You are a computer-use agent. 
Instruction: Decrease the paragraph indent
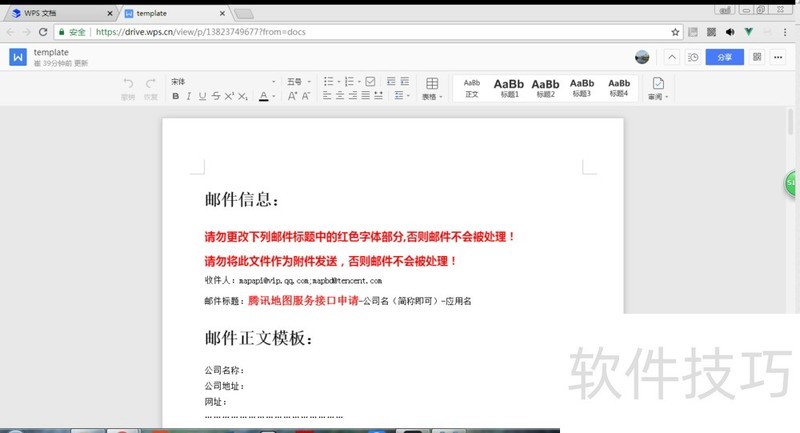click(391, 82)
